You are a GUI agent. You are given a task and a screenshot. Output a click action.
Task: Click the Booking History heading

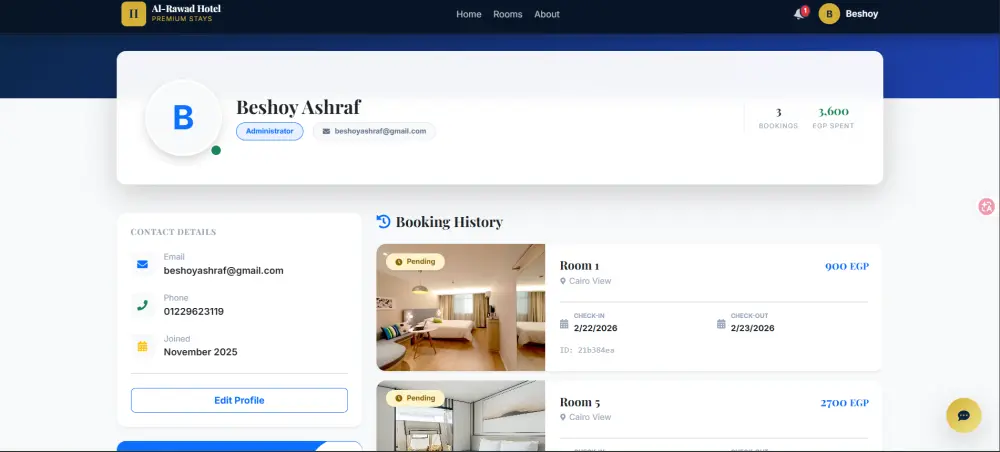click(449, 222)
